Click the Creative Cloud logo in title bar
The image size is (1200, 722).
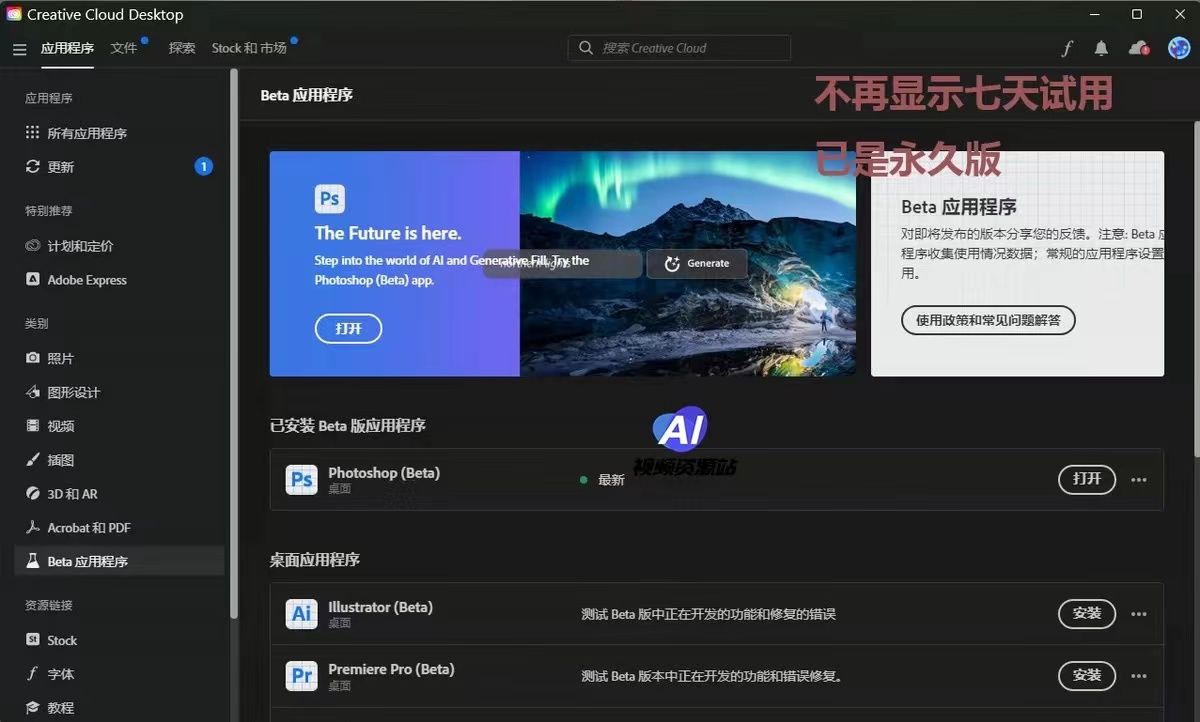click(x=14, y=14)
